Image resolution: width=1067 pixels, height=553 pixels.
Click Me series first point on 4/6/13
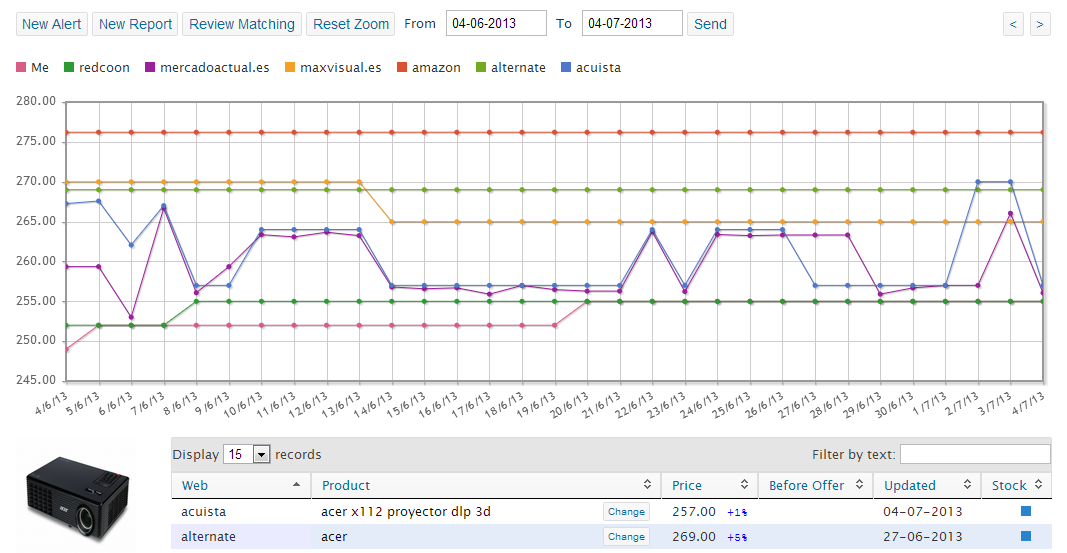click(66, 349)
